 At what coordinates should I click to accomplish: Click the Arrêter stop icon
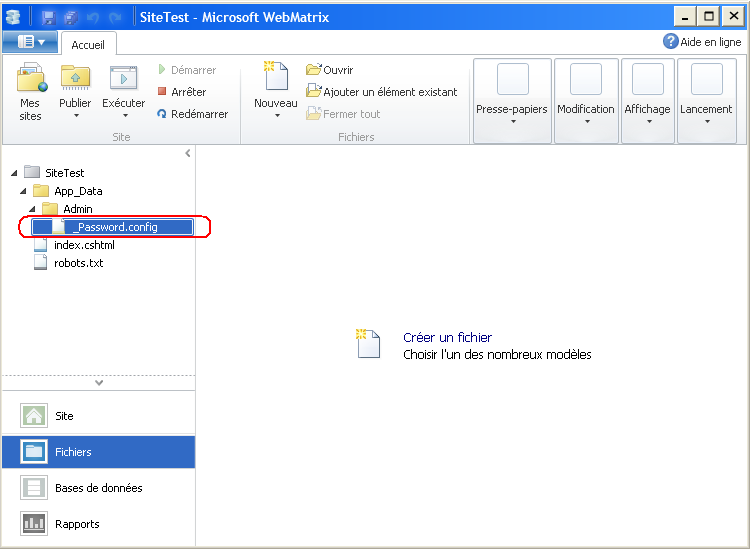(162, 92)
